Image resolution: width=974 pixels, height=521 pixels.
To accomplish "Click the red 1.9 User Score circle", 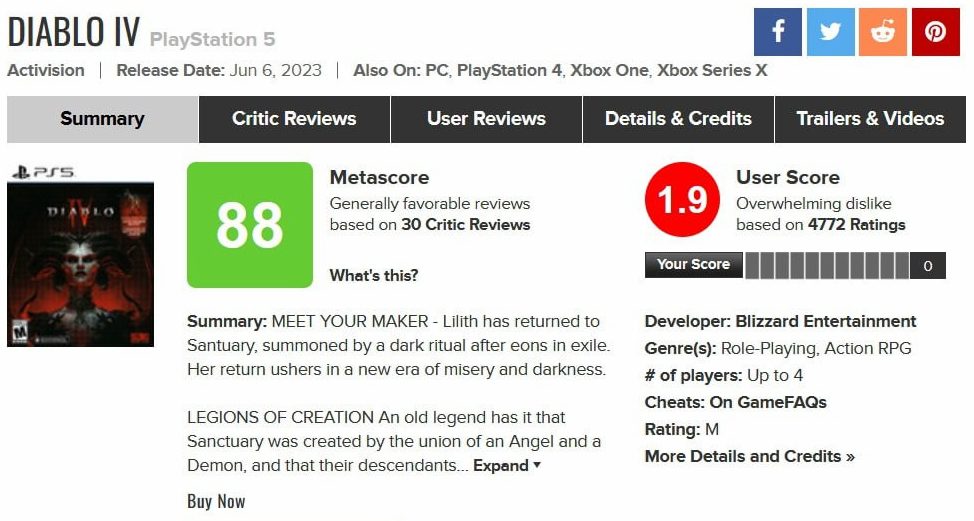I will (683, 199).
